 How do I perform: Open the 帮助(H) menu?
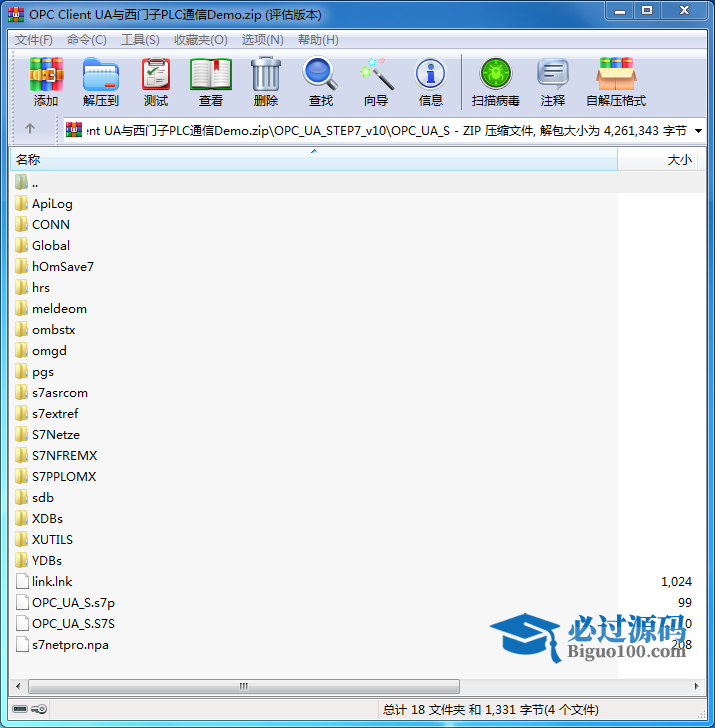318,40
